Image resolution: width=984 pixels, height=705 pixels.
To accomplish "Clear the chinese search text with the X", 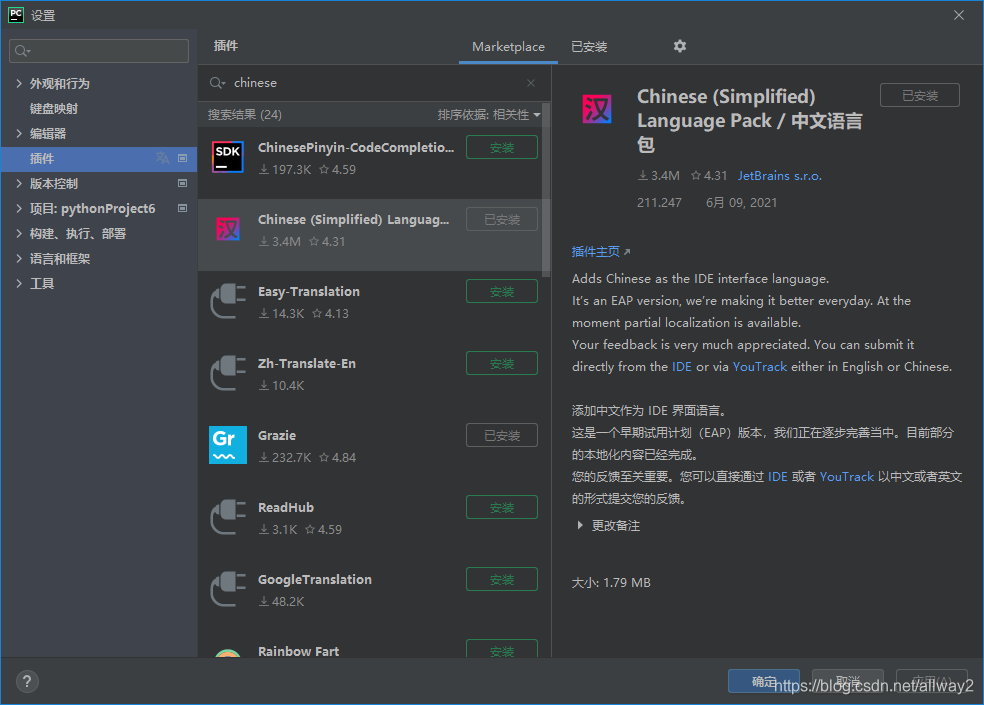I will click(531, 83).
